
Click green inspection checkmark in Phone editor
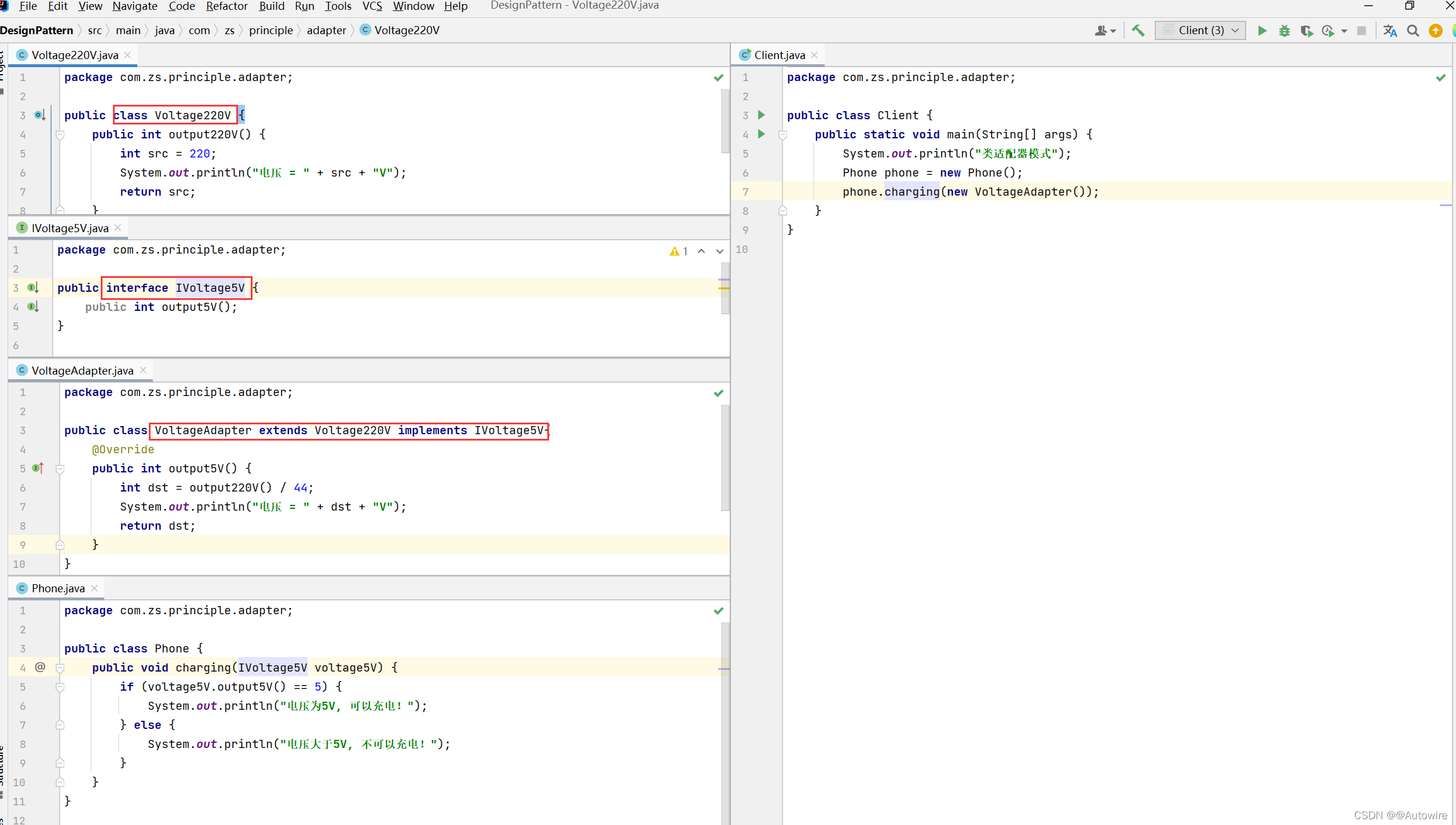[x=719, y=611]
